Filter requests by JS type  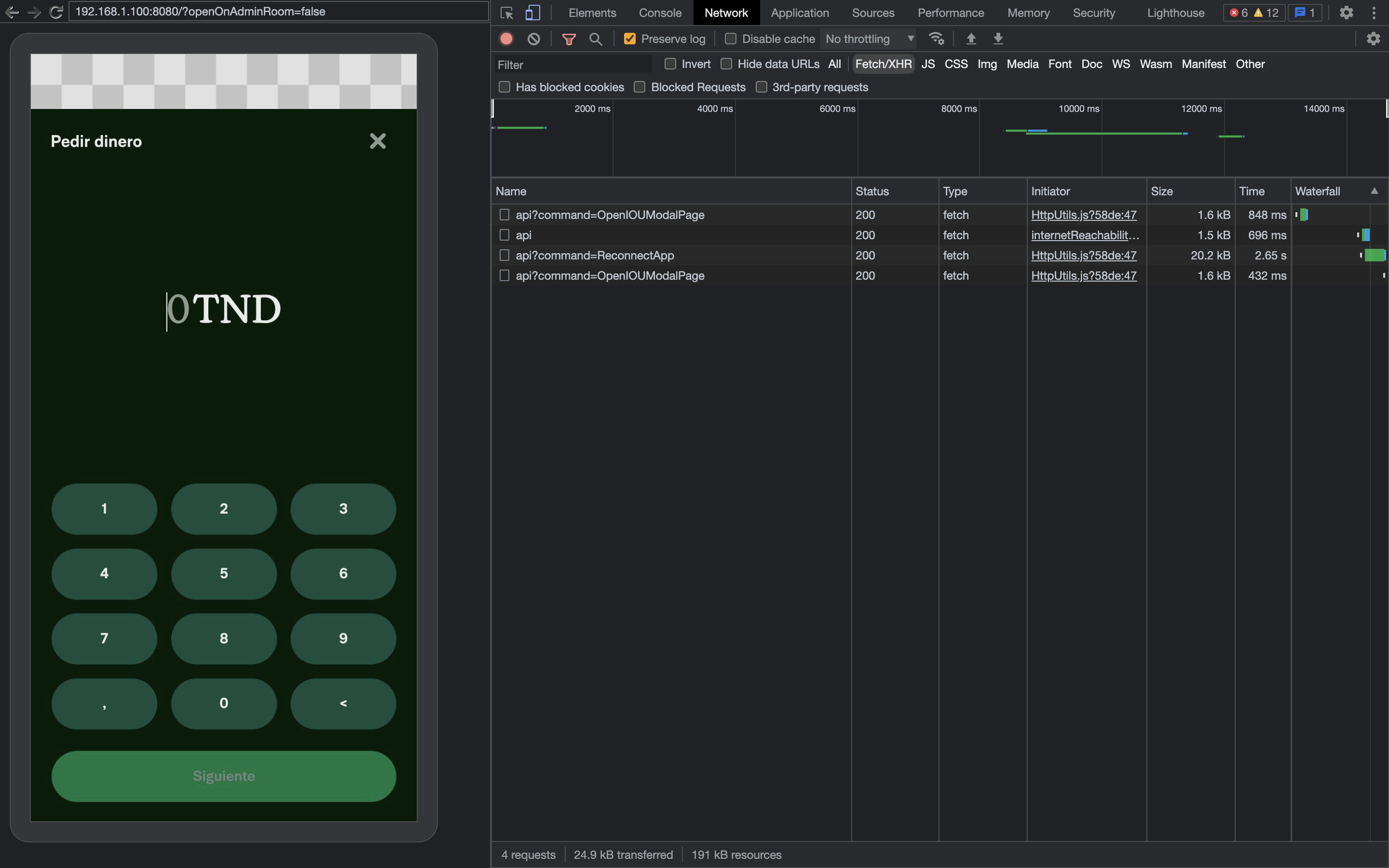[928, 64]
